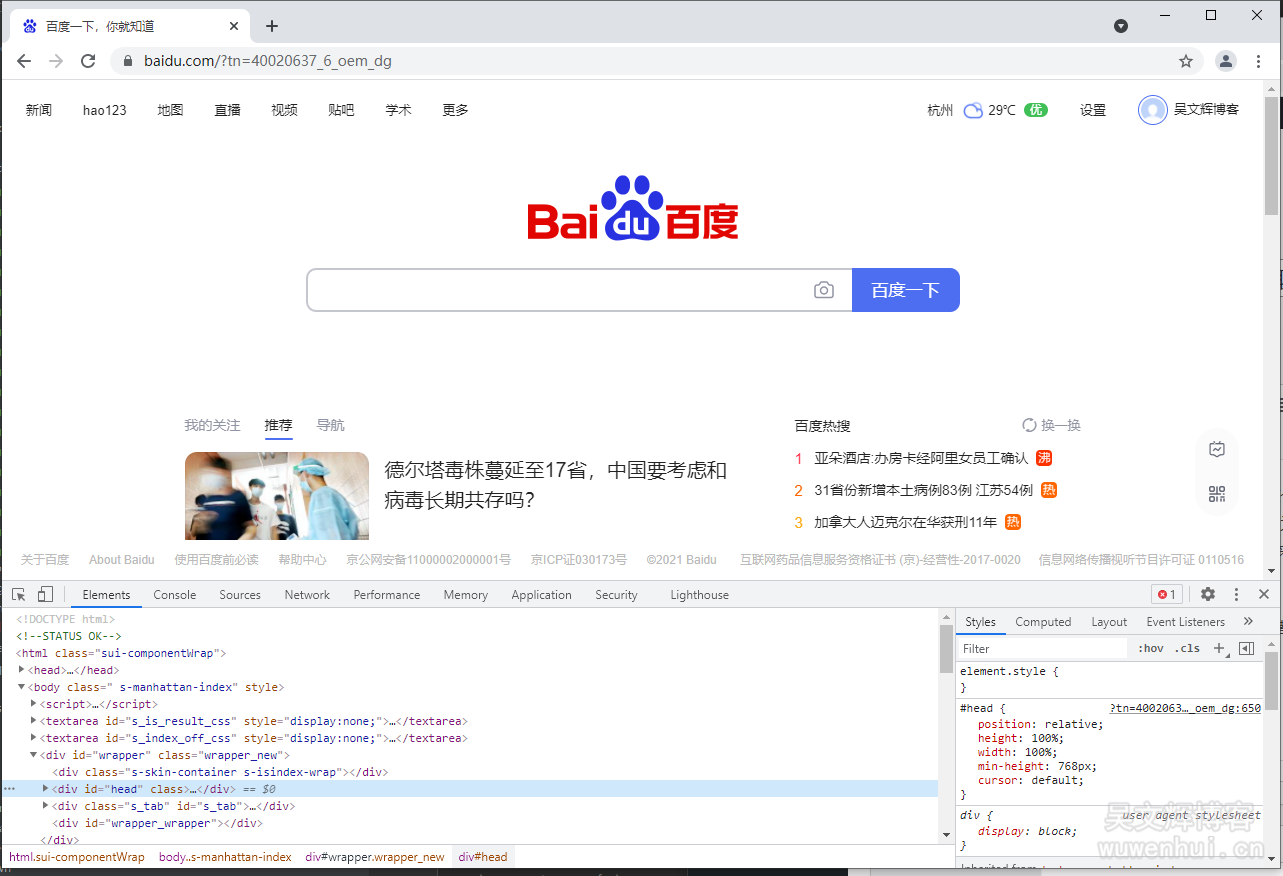Screen dimensions: 1283x876
Task: Open the DevTools three-dot customize menu
Action: pyautogui.click(x=1236, y=594)
